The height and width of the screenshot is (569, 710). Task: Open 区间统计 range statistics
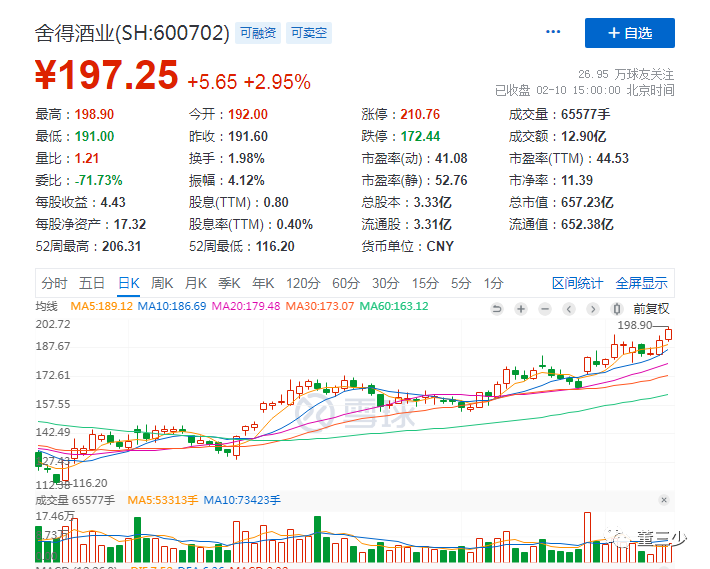click(577, 283)
